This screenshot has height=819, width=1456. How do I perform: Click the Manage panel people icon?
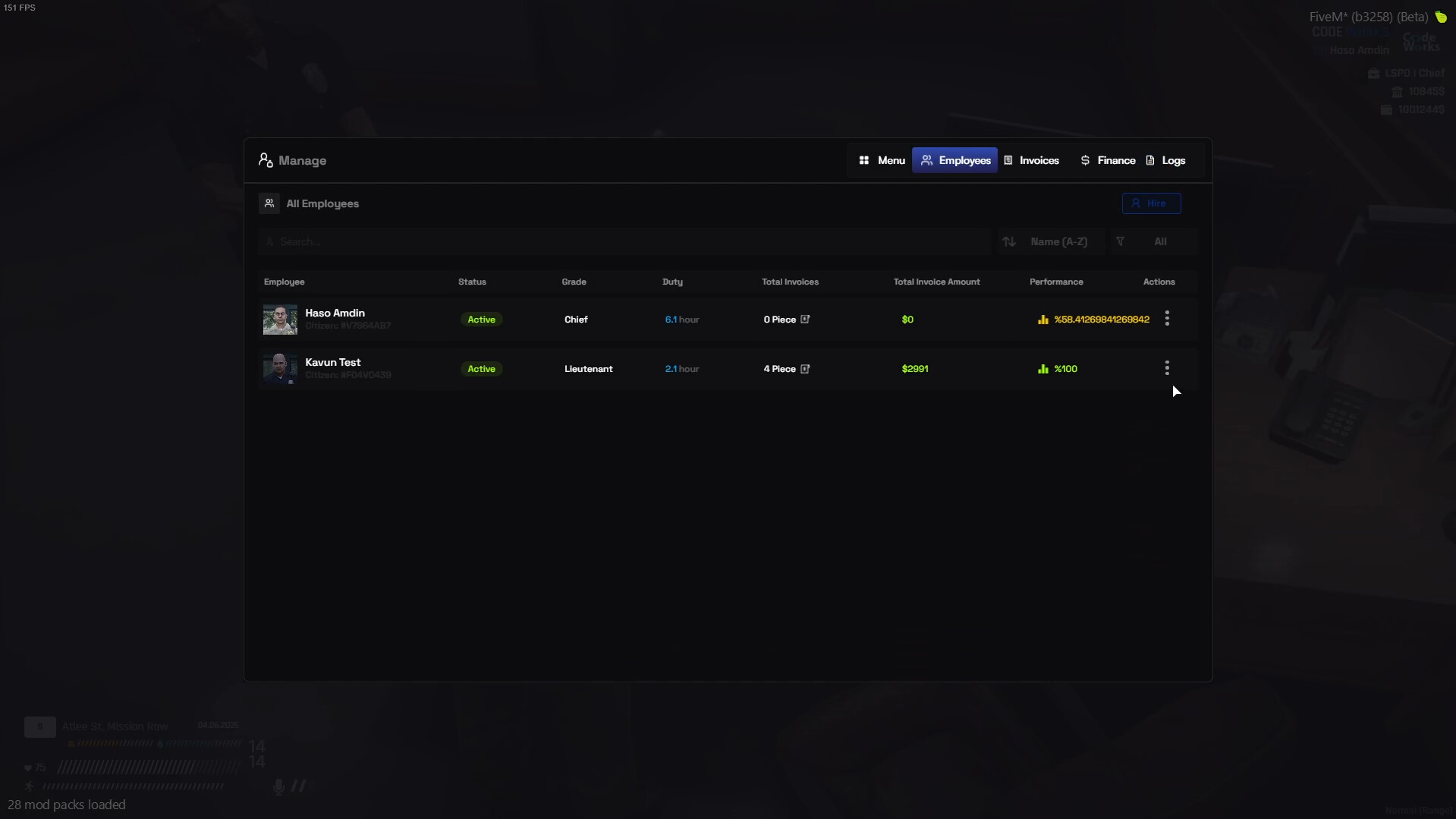point(266,160)
